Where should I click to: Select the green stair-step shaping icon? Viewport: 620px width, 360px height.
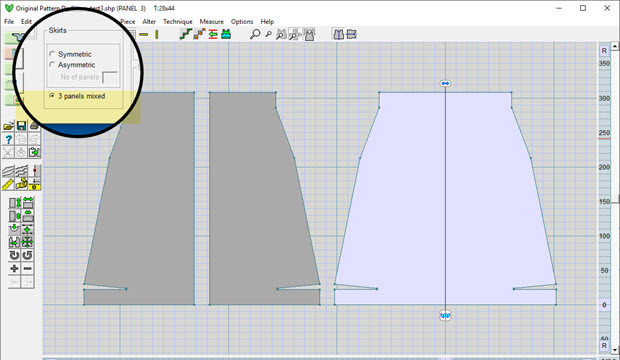(185, 34)
